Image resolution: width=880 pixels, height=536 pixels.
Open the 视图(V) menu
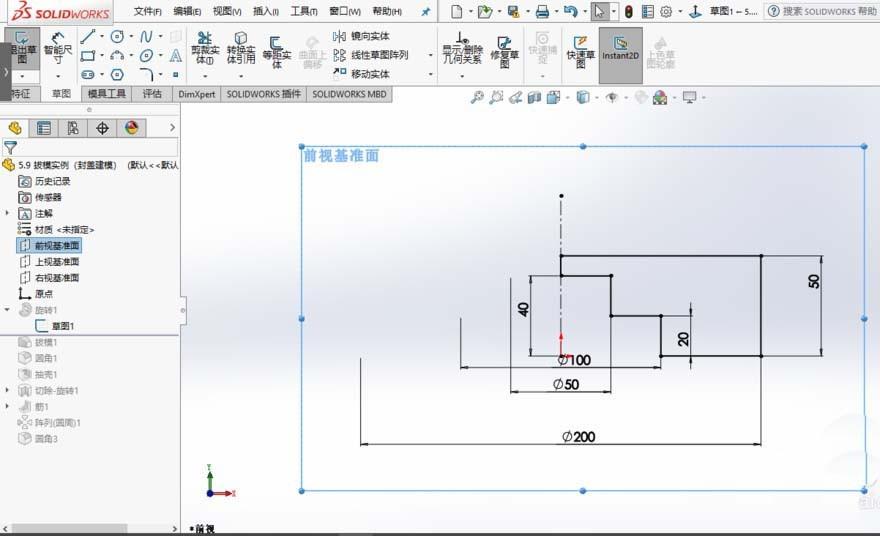[x=227, y=11]
